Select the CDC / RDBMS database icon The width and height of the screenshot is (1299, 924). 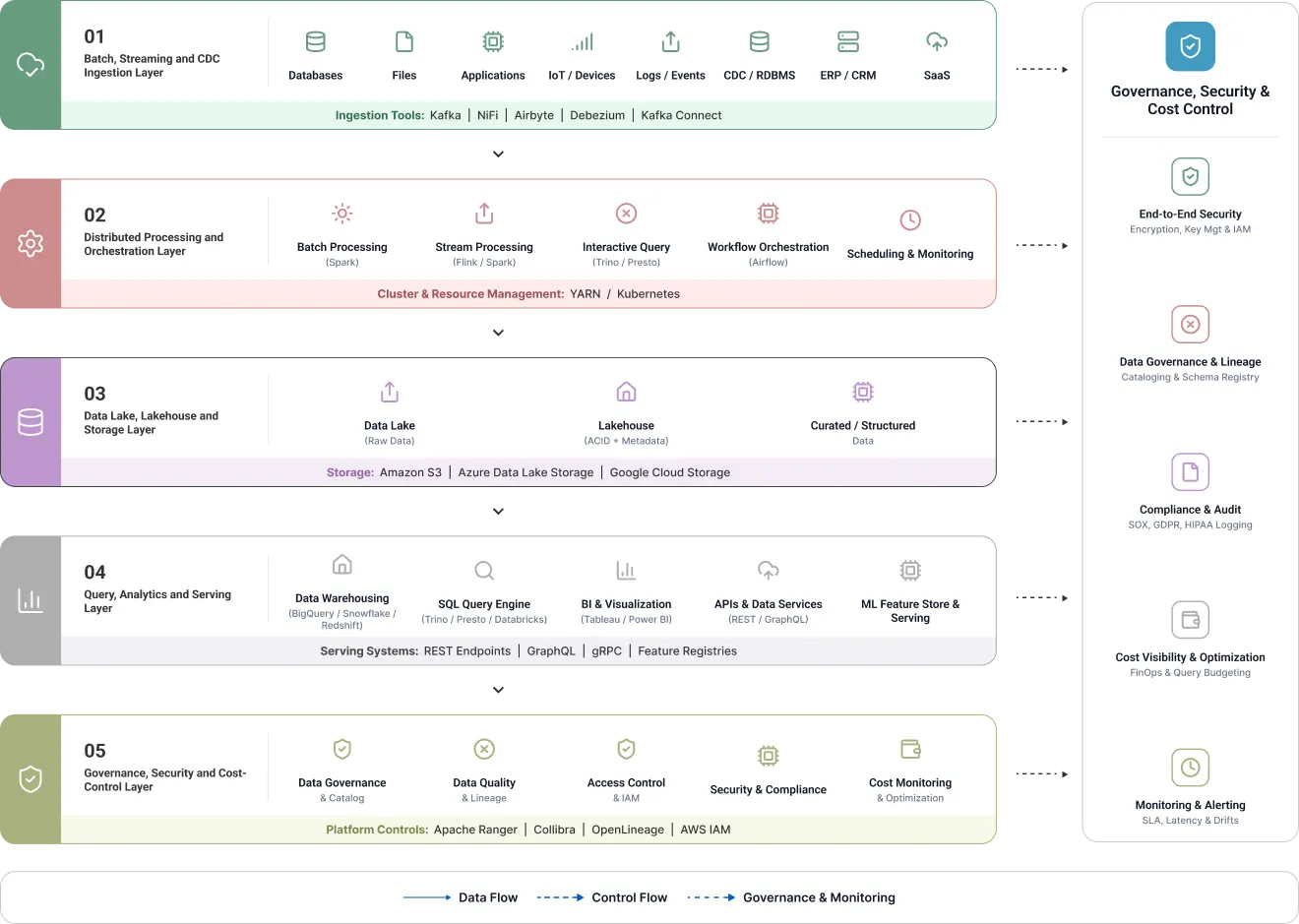tap(760, 41)
